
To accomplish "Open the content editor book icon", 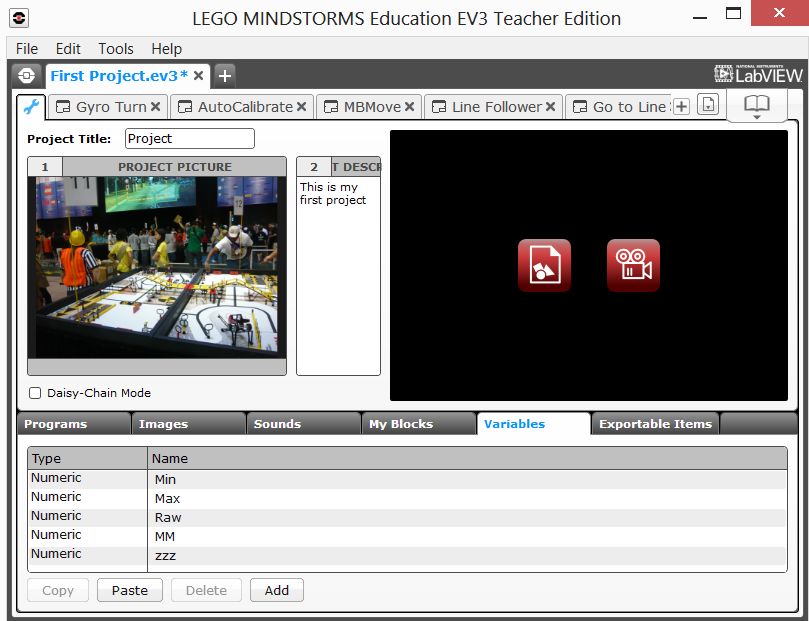I will tap(757, 103).
